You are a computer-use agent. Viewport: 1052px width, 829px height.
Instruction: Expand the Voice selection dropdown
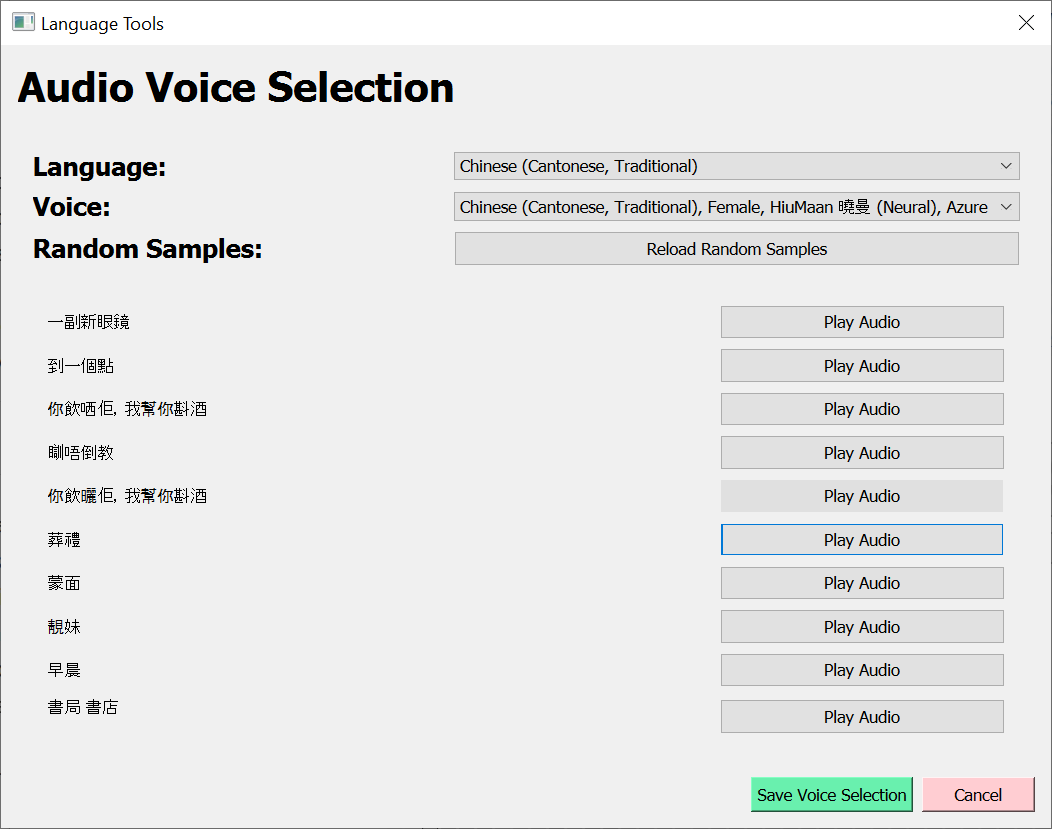pos(736,207)
